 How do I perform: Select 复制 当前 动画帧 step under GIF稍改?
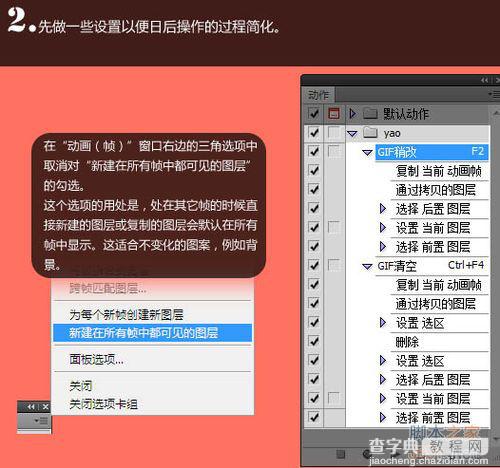[x=439, y=171]
